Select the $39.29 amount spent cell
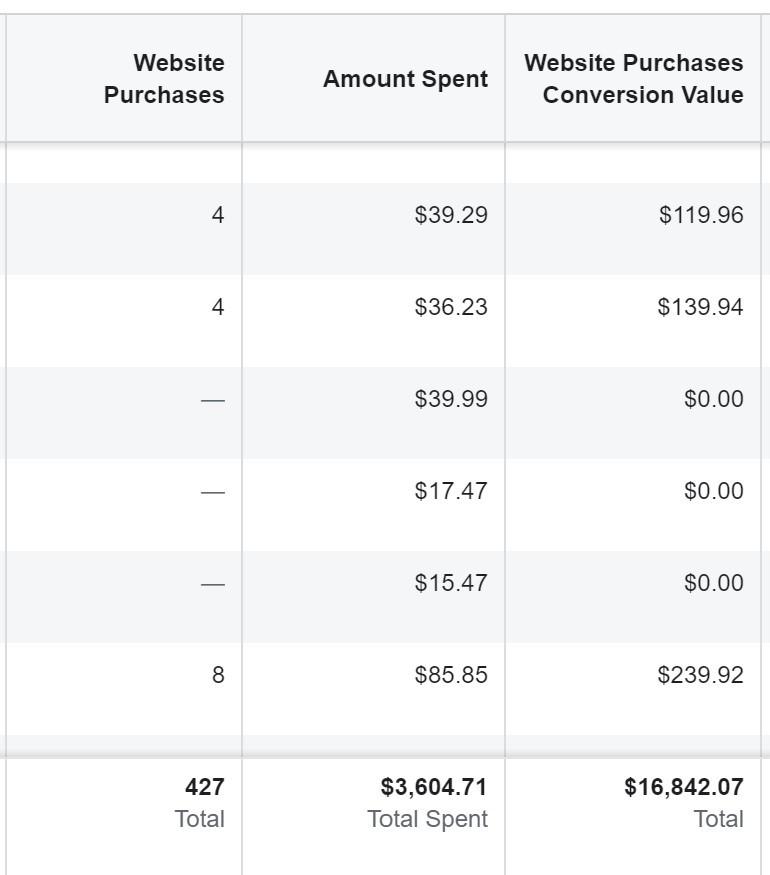 [451, 215]
